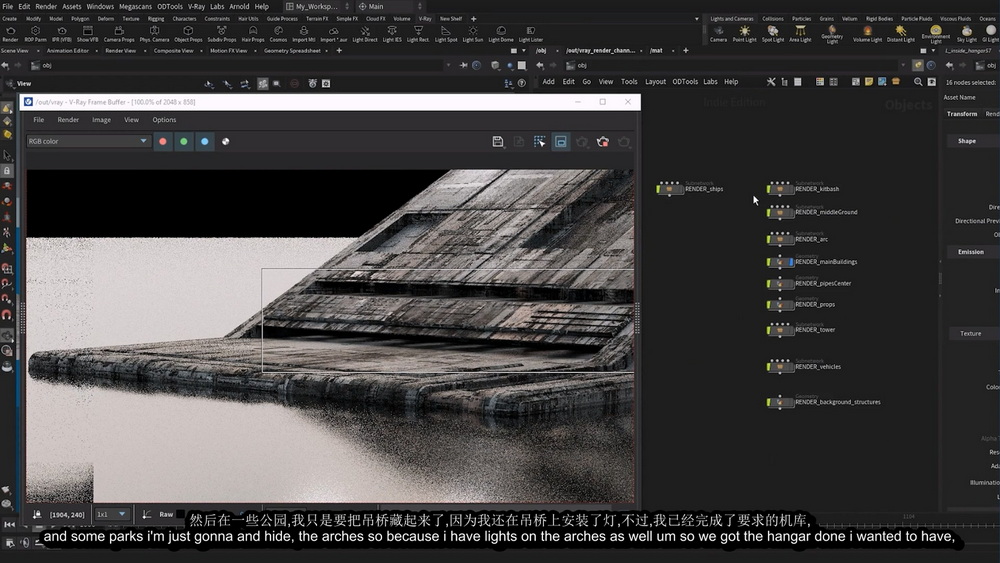The width and height of the screenshot is (1000, 563).
Task: Select the Lights and Cameras shelf tab
Action: (x=732, y=18)
